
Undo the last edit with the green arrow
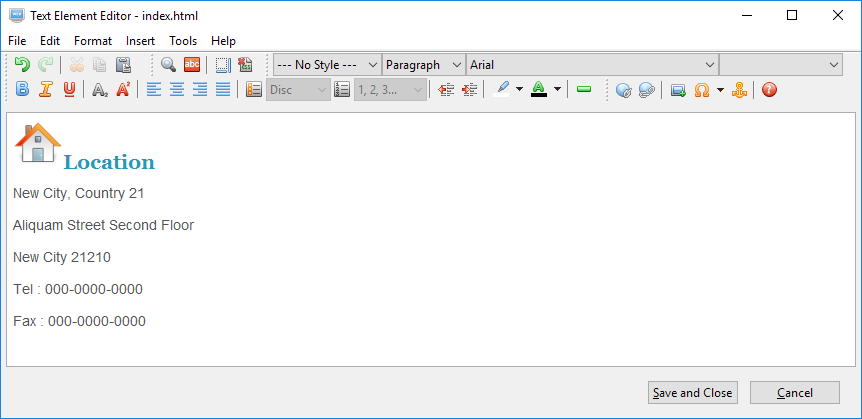tap(21, 65)
